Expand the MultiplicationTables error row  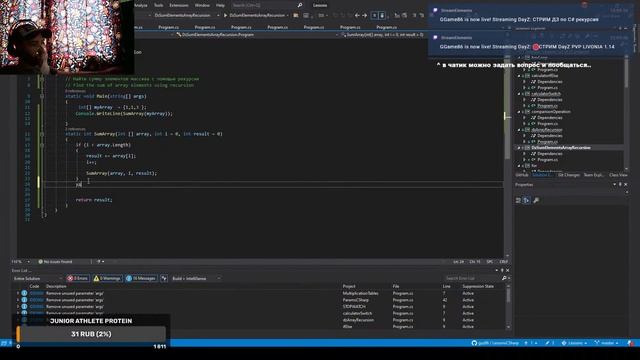(18, 293)
